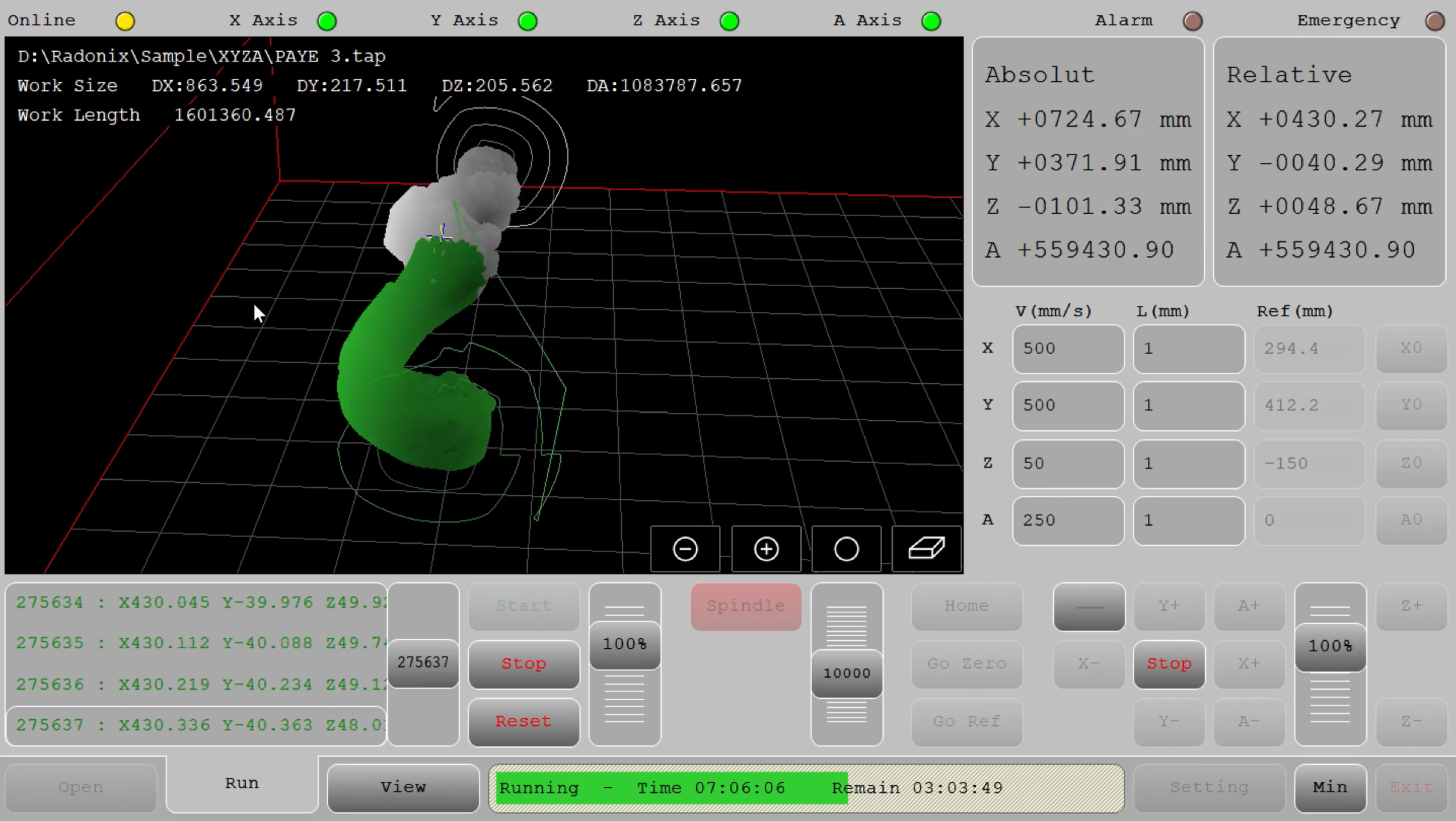Click the Y length field L(mm)

(x=1189, y=405)
